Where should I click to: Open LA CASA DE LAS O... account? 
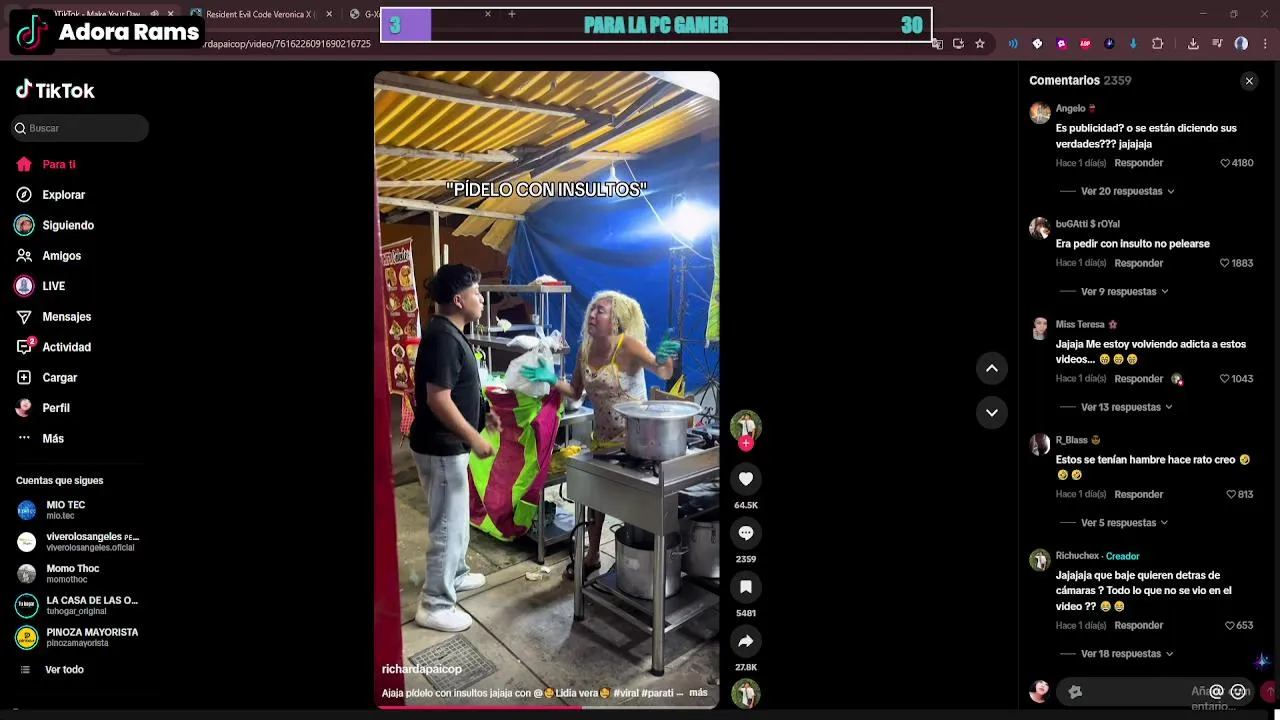tap(78, 605)
